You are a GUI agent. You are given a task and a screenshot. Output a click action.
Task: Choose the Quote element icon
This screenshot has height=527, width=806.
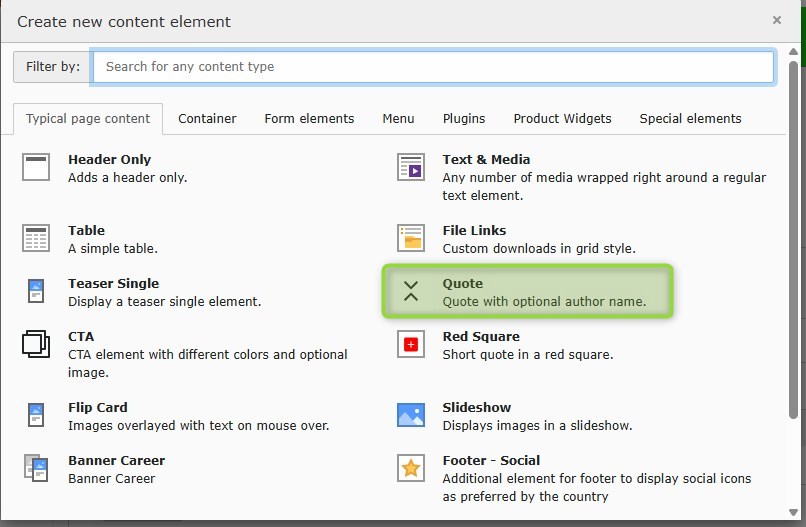411,291
